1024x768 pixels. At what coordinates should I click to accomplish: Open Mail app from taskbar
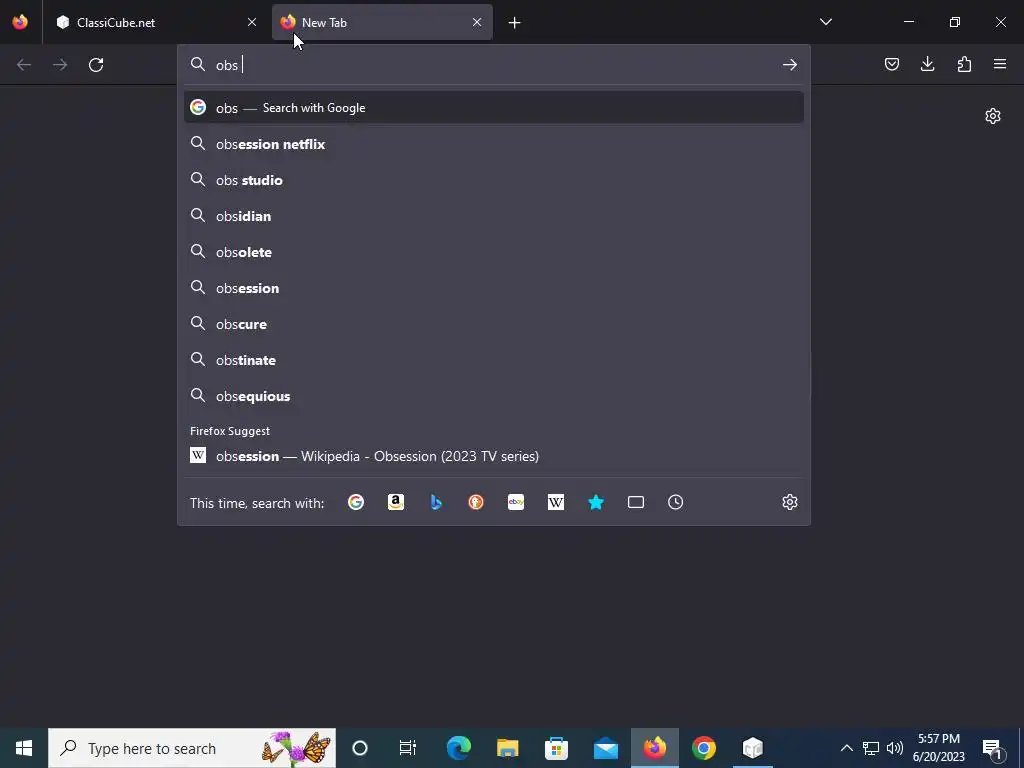coord(605,748)
